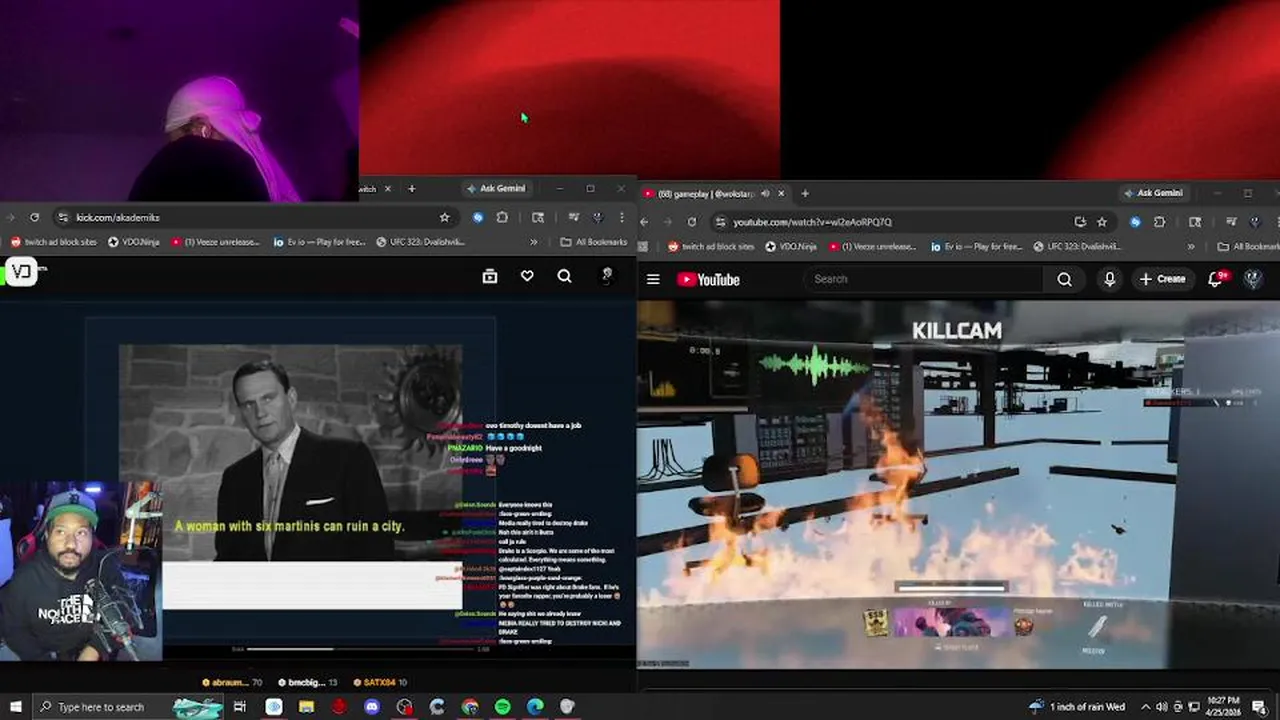Open extensions puzzle icon in Kick window
Screen dimensions: 1280x720
[502, 217]
